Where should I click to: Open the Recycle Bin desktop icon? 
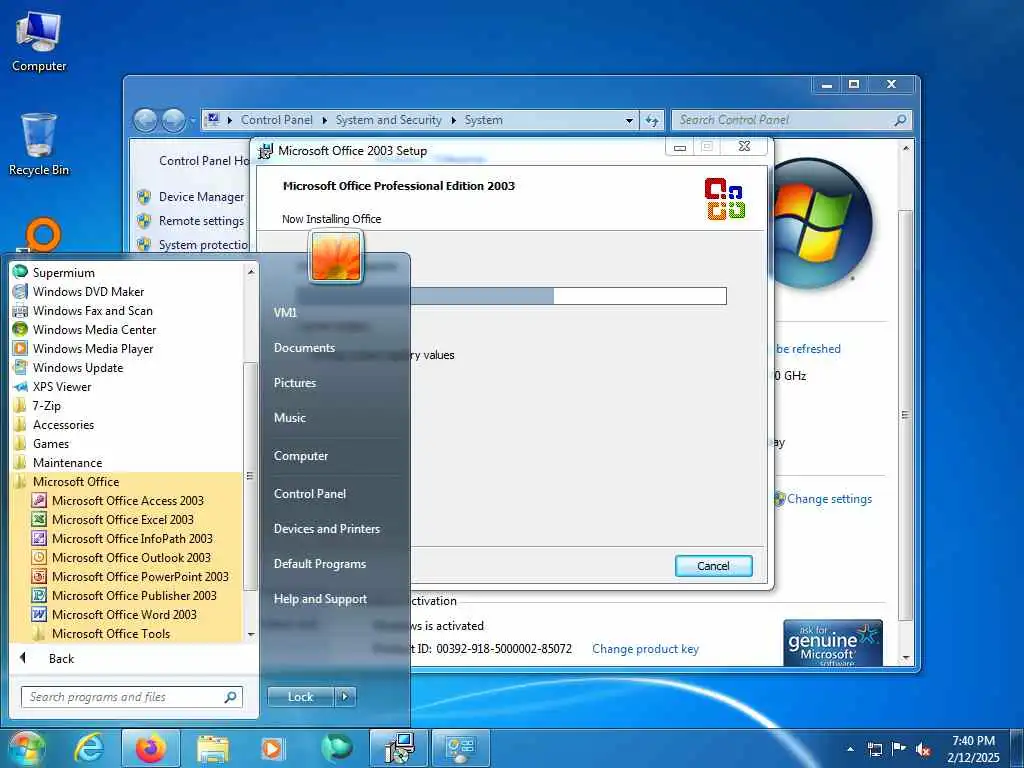[x=39, y=145]
